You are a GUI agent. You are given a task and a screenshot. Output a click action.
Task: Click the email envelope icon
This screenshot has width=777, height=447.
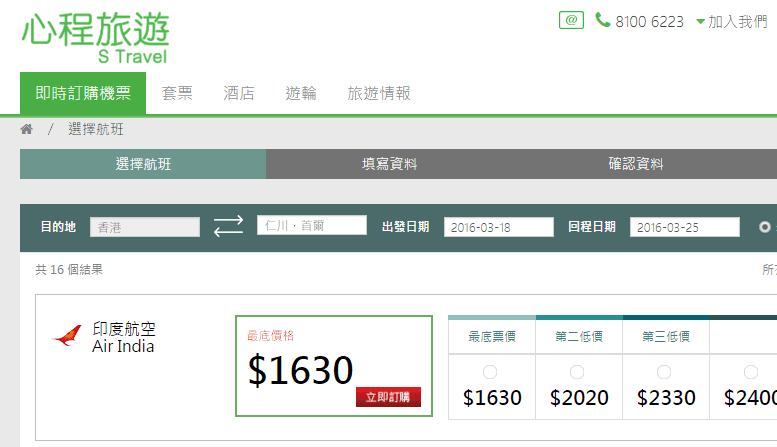coord(571,20)
